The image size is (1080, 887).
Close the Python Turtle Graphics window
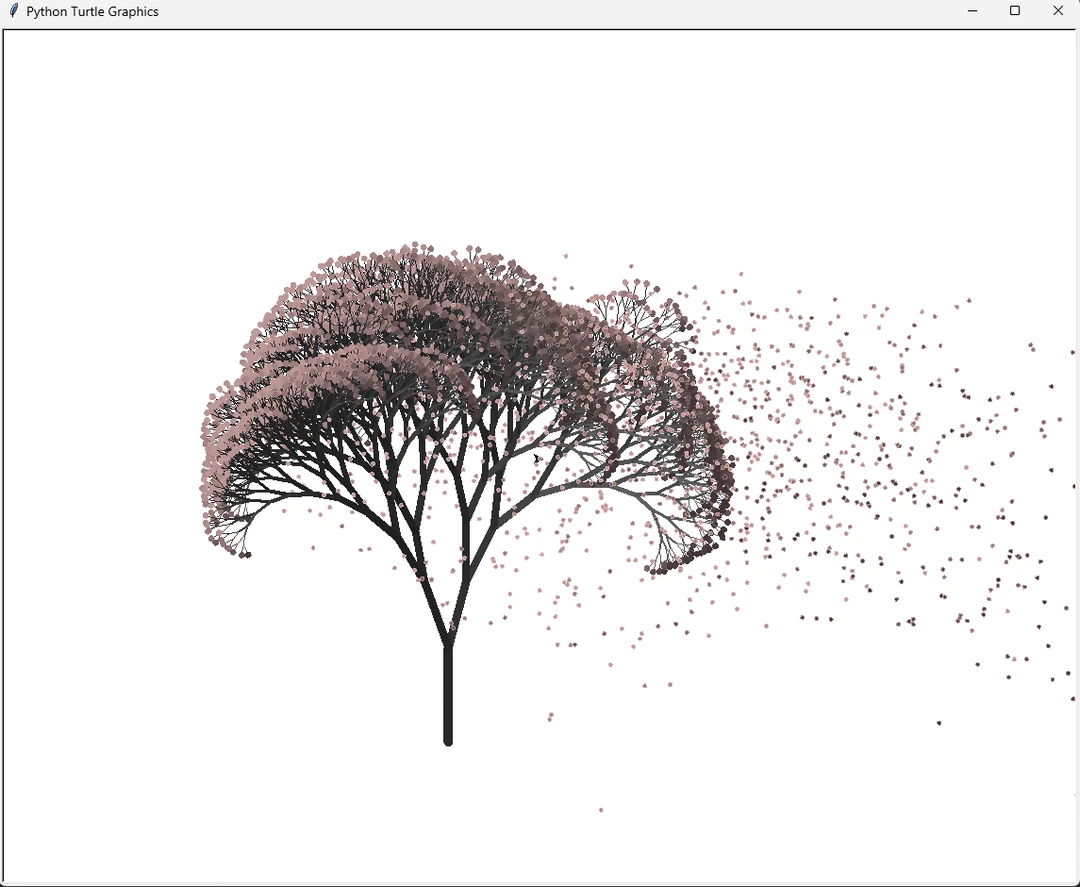tap(1057, 11)
